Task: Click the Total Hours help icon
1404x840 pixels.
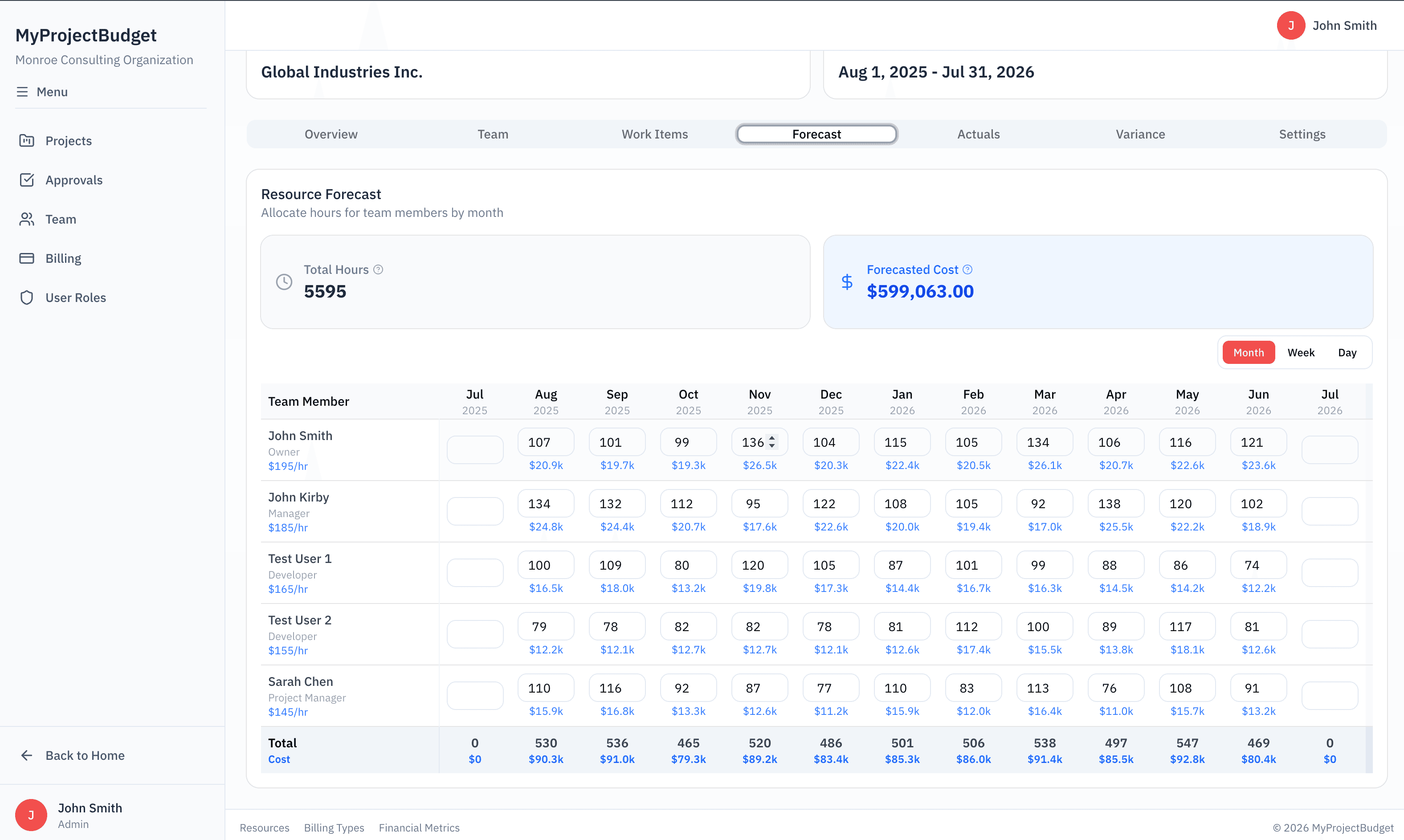Action: 378,269
